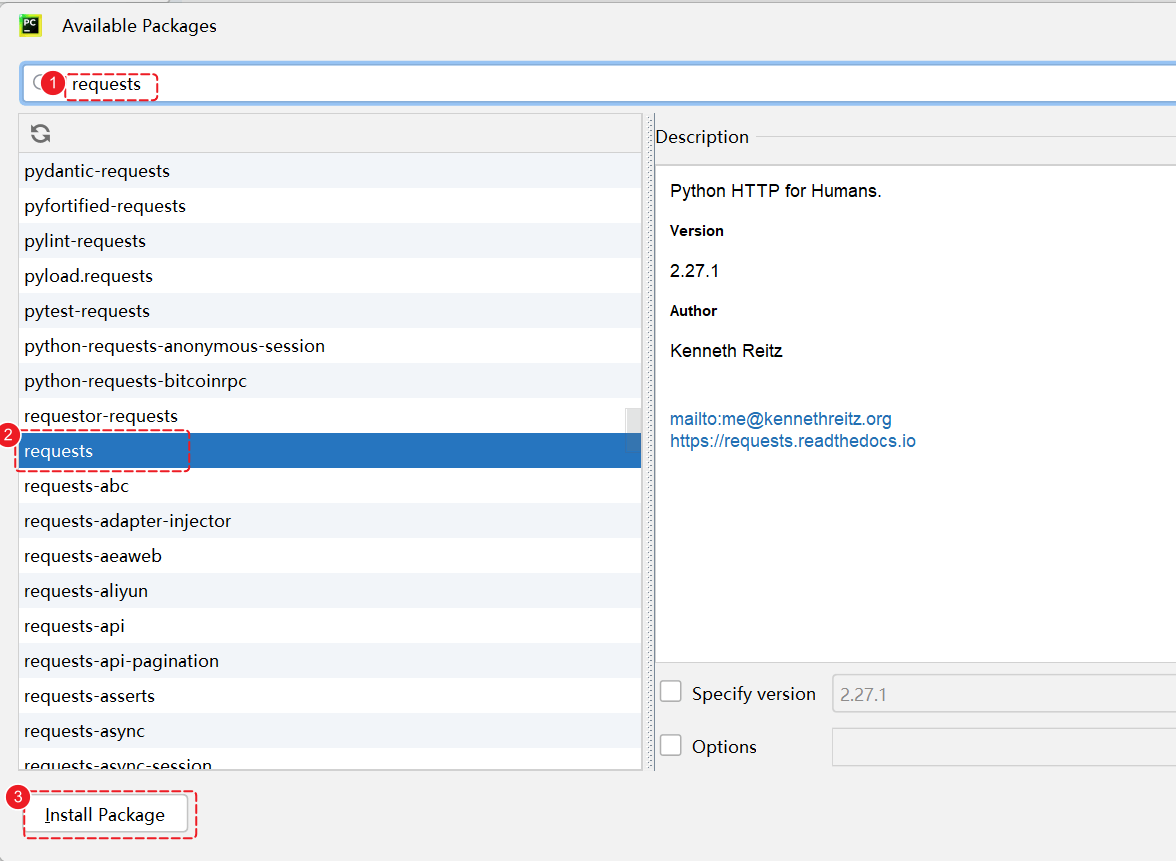Screen dimensions: 1176x861
Task: Click the PyCharm logo icon in title bar
Action: pyautogui.click(x=30, y=25)
